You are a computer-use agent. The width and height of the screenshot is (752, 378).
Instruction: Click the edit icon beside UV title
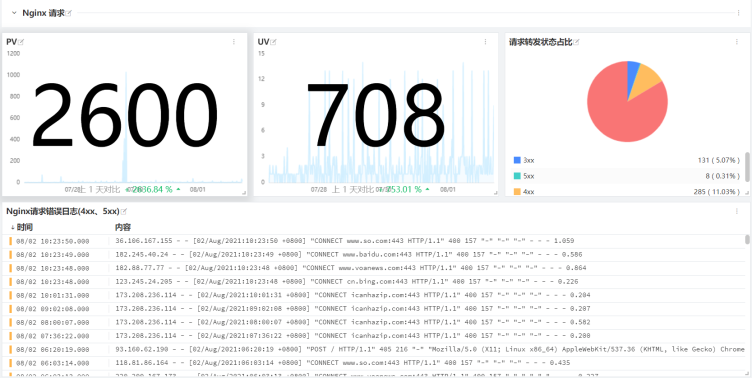(274, 42)
